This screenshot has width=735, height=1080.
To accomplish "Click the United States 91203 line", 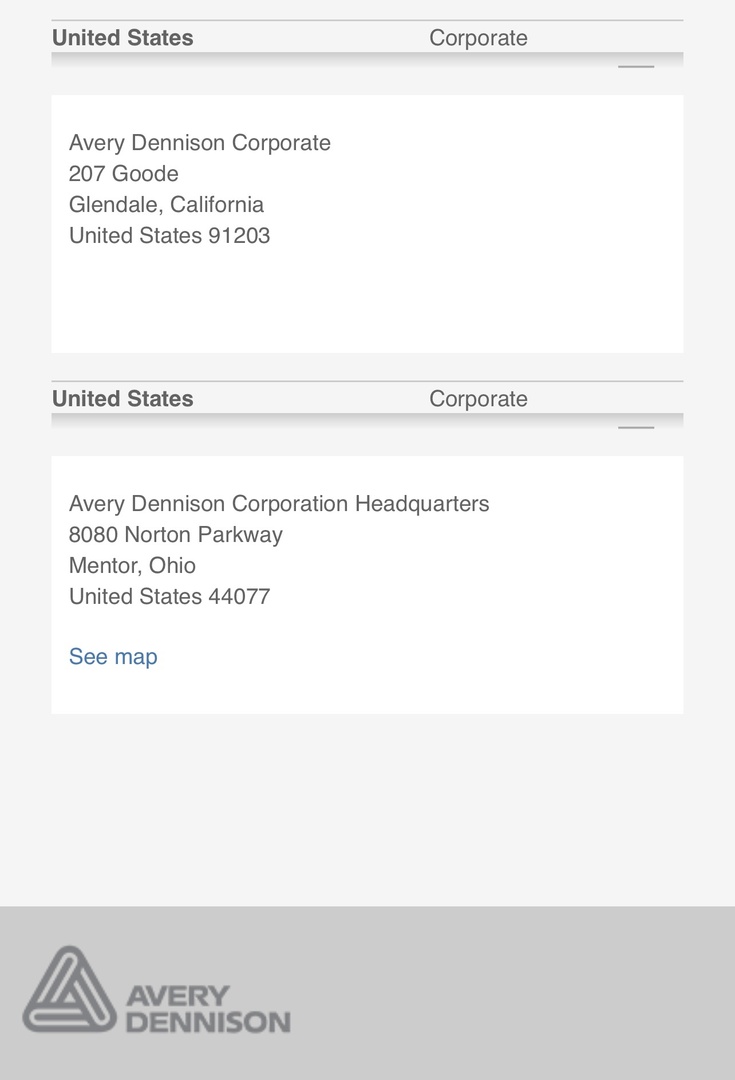I will 169,236.
